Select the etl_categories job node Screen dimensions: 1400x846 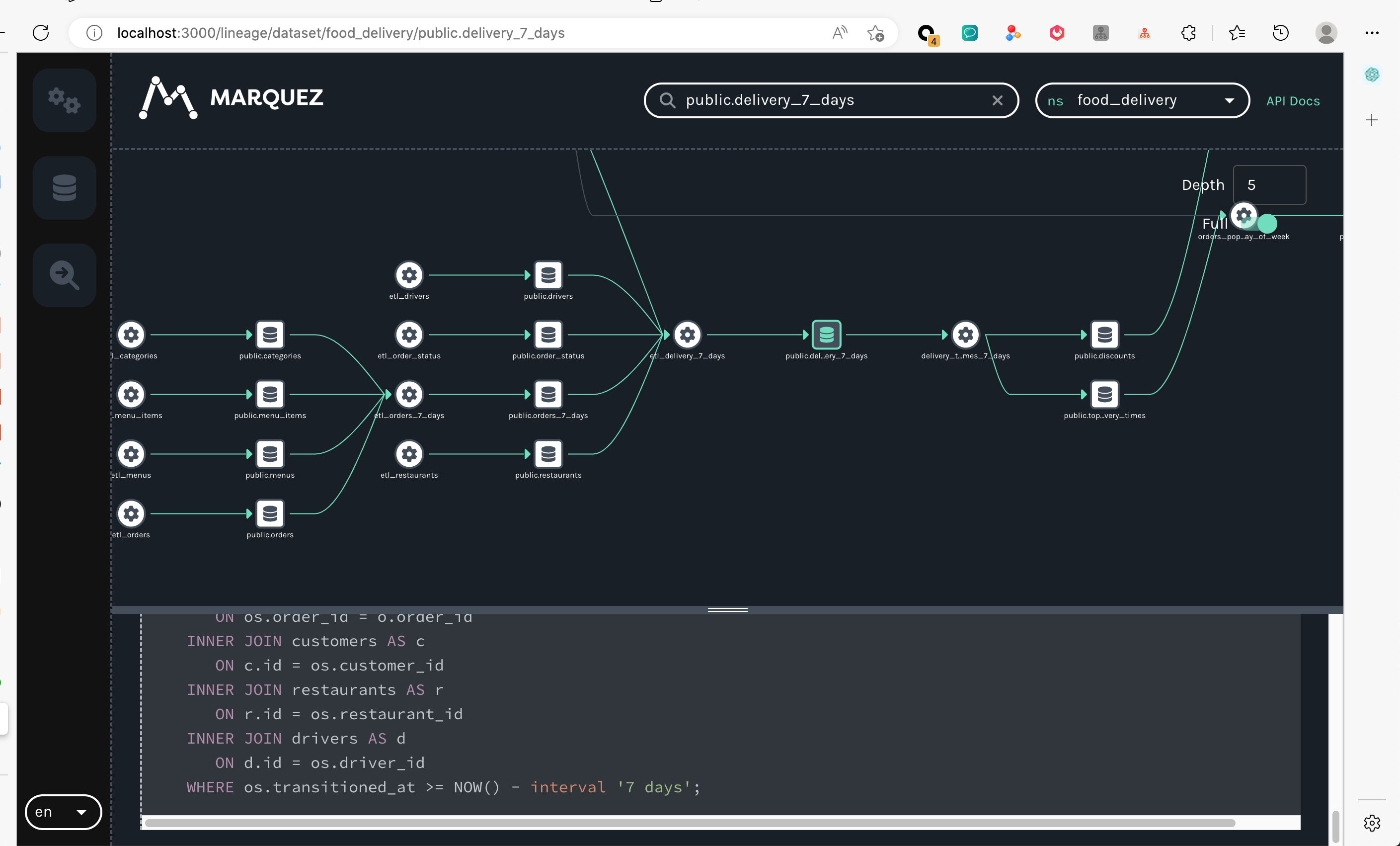131,335
